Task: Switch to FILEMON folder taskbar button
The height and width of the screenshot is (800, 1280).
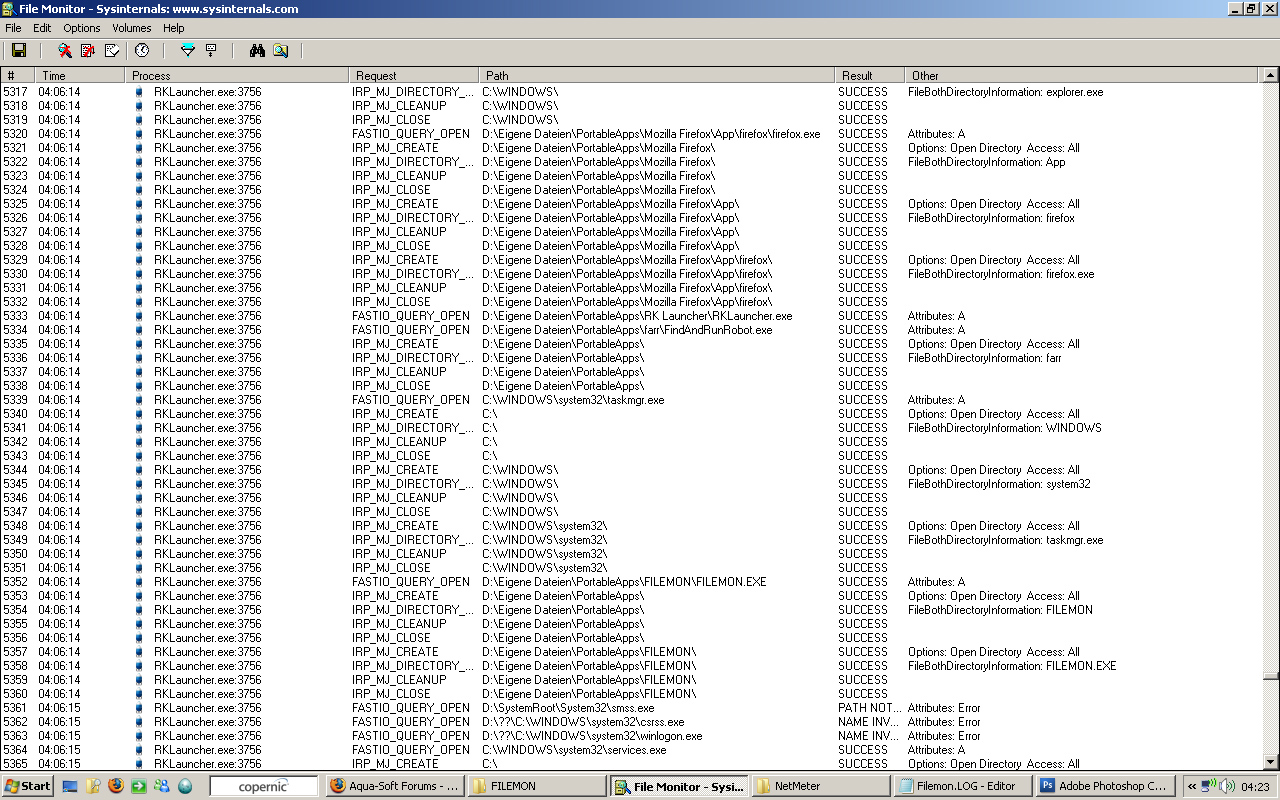Action: 536,786
